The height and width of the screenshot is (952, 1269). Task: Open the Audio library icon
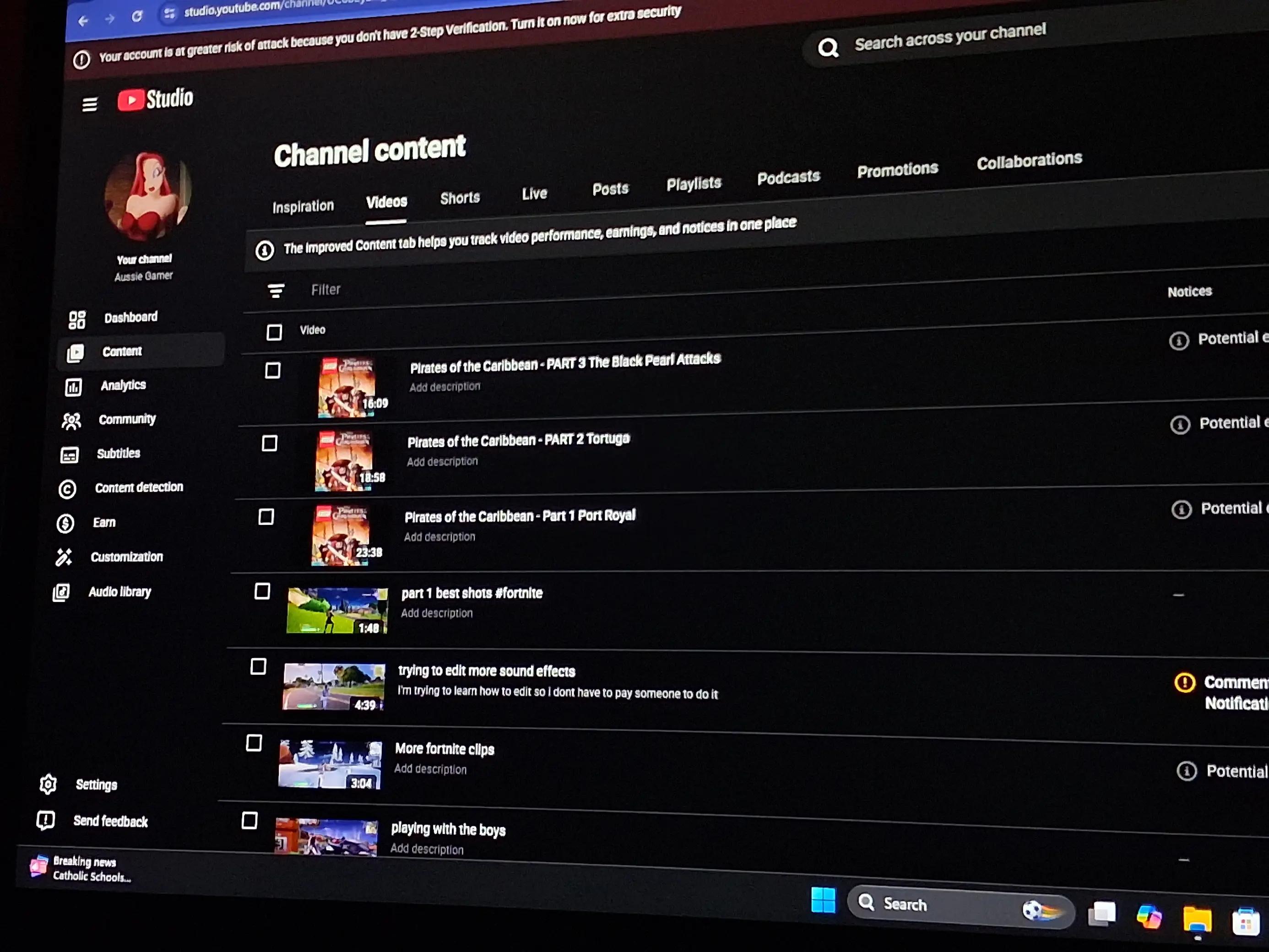(x=61, y=592)
